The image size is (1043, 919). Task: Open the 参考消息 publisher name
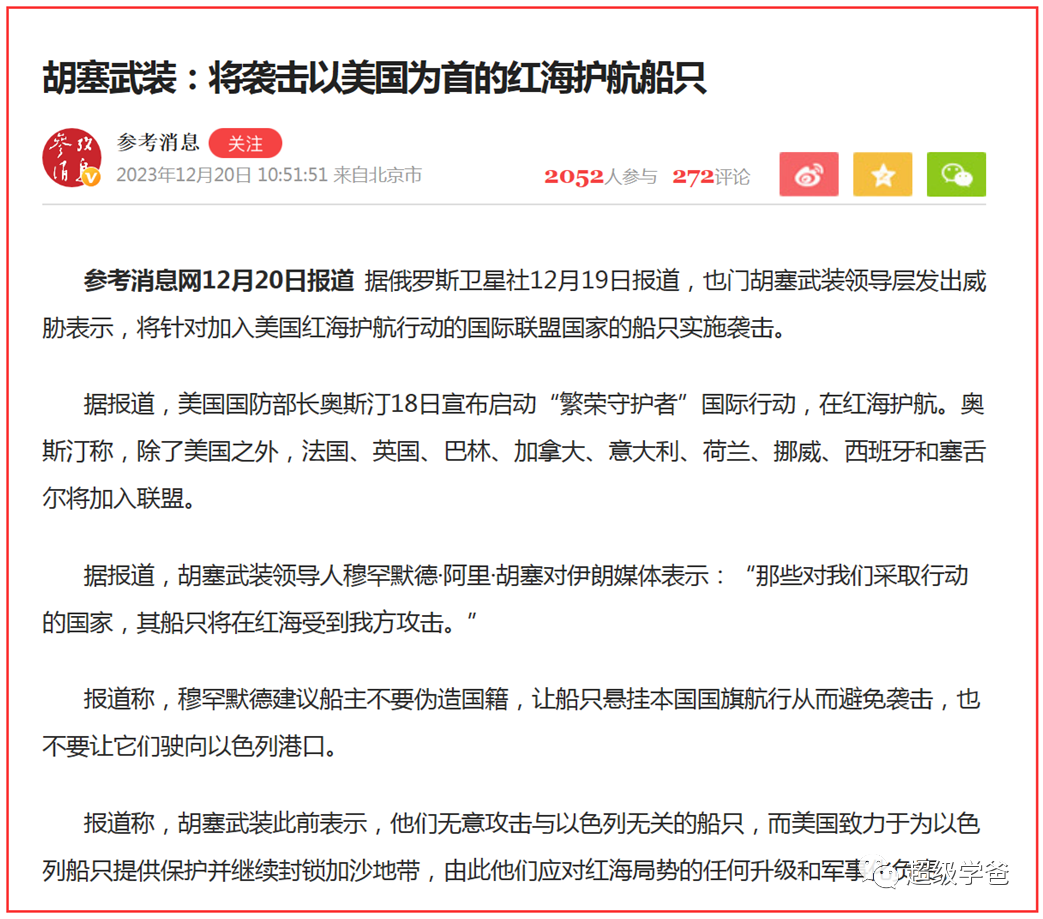(158, 142)
